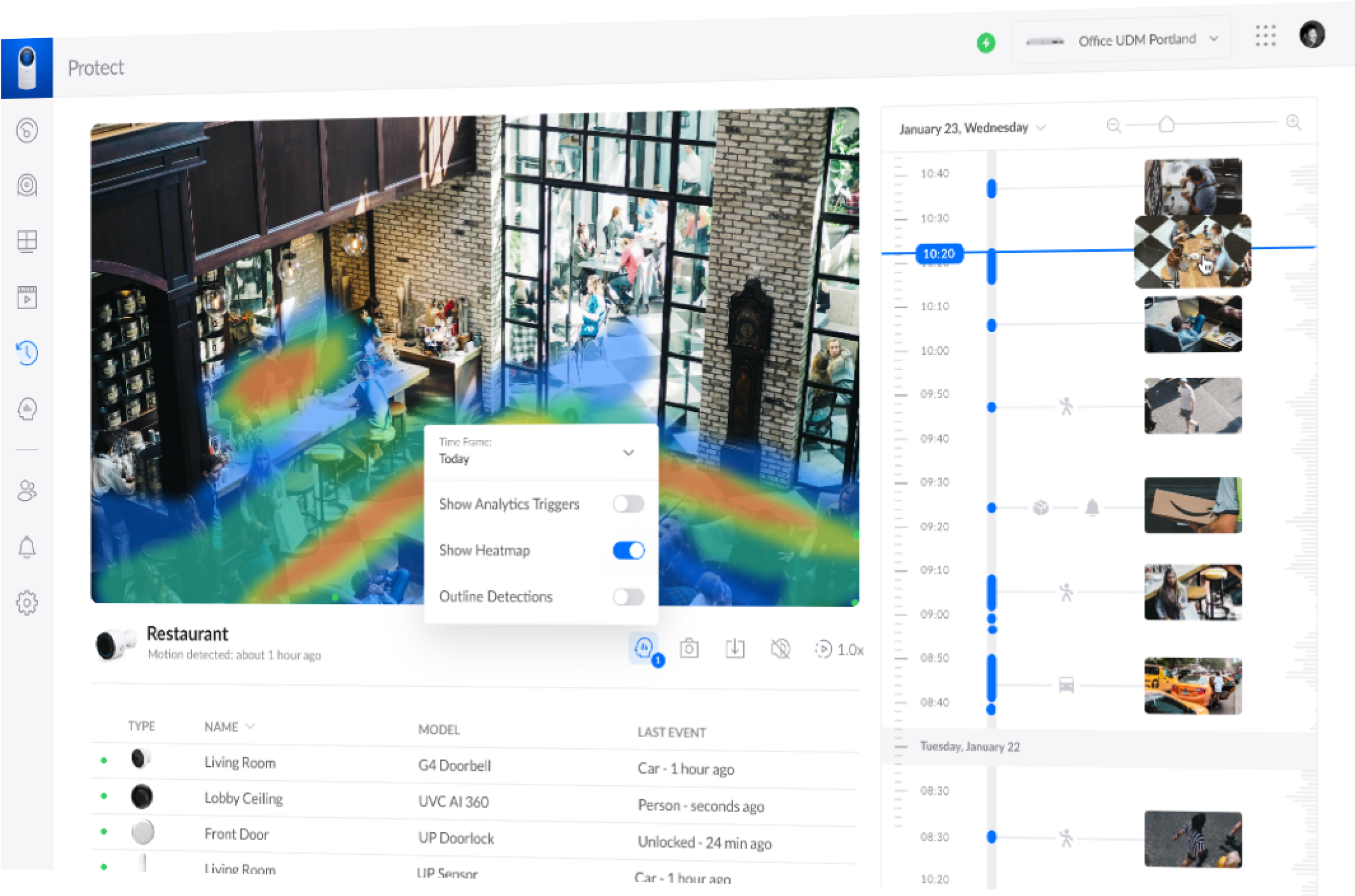Change the 1.0x playback speed
The height and width of the screenshot is (896, 1355).
(x=839, y=649)
